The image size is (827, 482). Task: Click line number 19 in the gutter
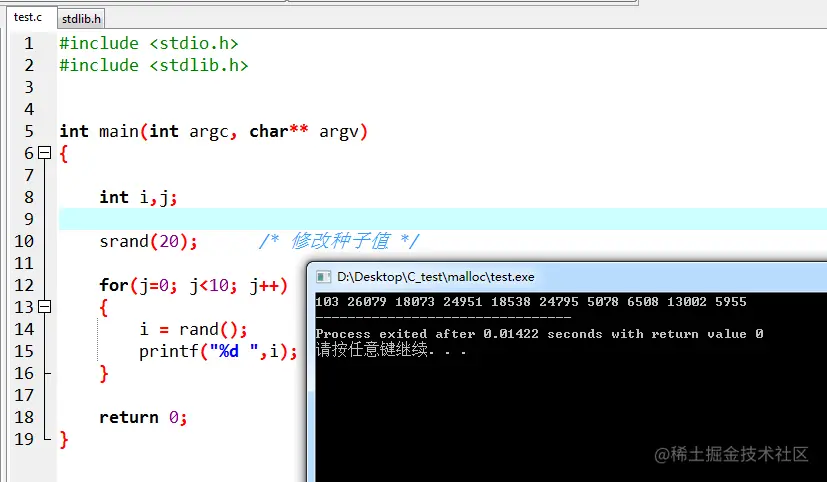pyautogui.click(x=24, y=439)
